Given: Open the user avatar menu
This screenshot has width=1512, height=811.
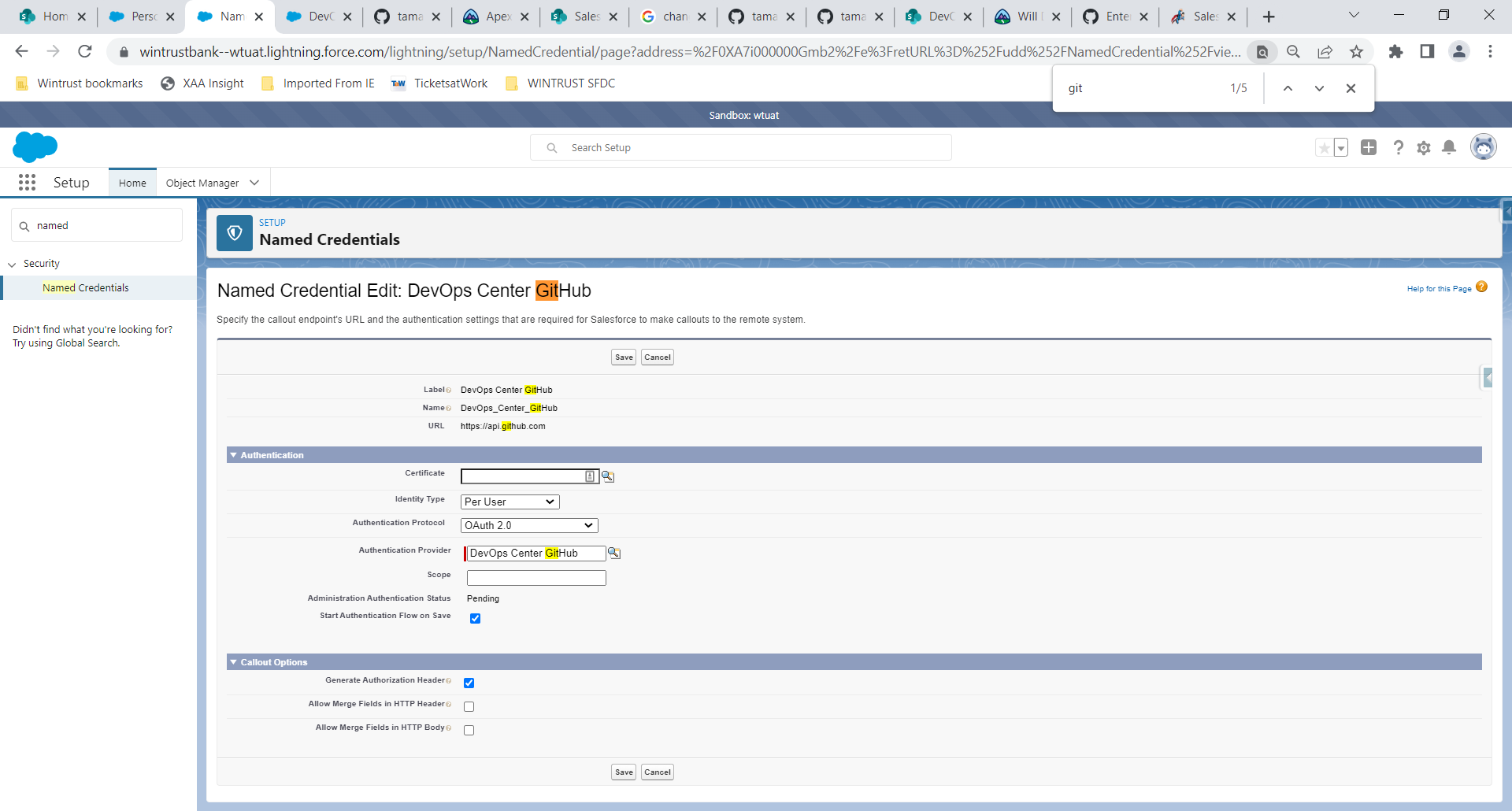Looking at the screenshot, I should [x=1484, y=147].
